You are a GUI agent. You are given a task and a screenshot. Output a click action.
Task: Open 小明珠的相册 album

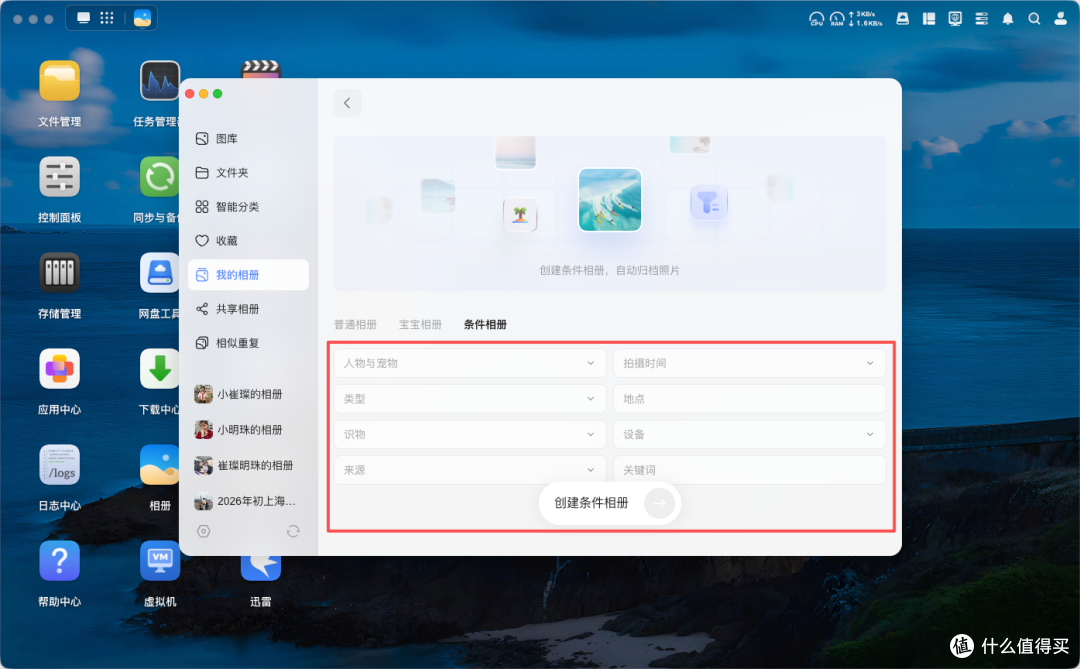[x=248, y=430]
